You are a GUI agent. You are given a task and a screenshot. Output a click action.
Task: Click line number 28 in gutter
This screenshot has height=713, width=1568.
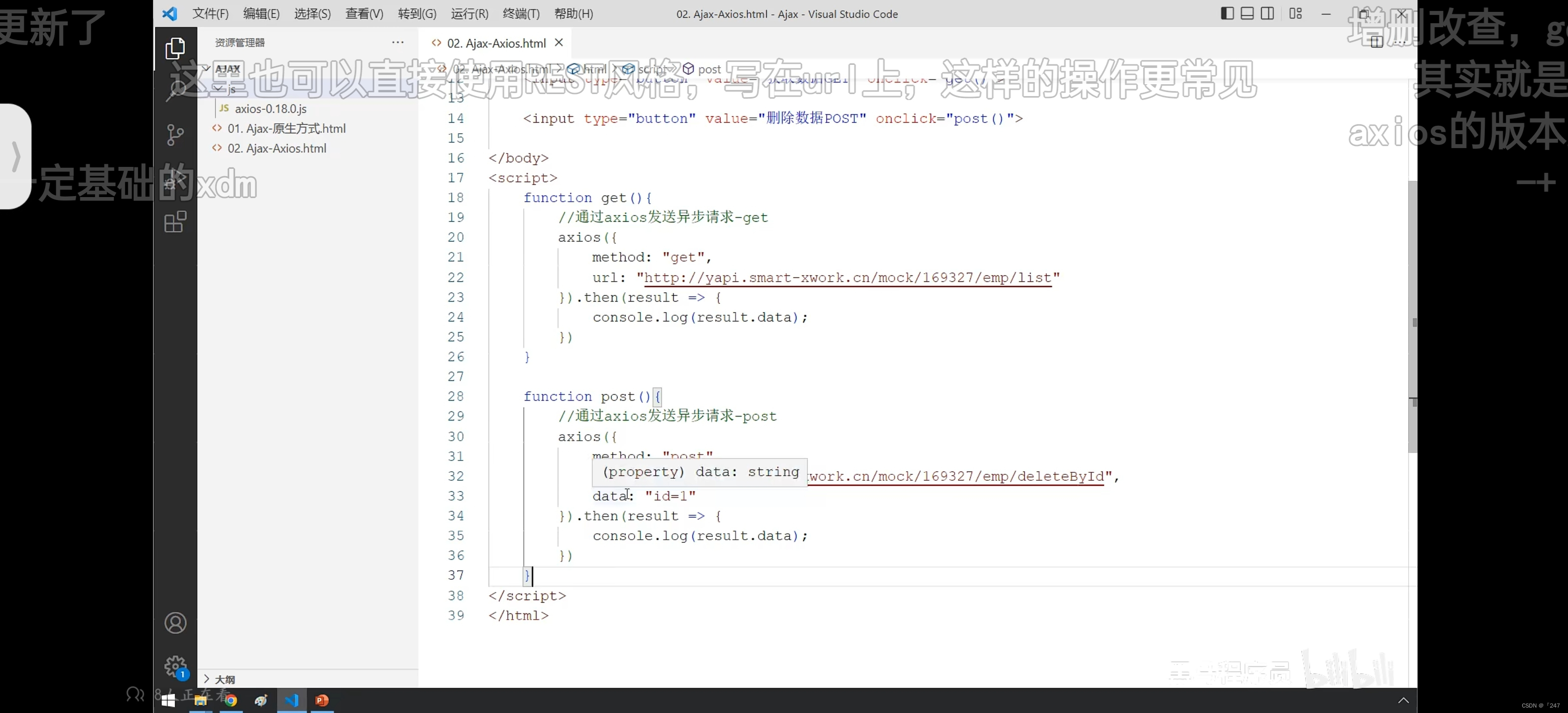click(455, 397)
